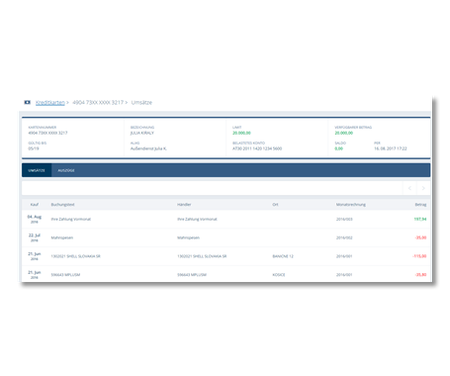Select the Umsätze tab

coord(37,170)
